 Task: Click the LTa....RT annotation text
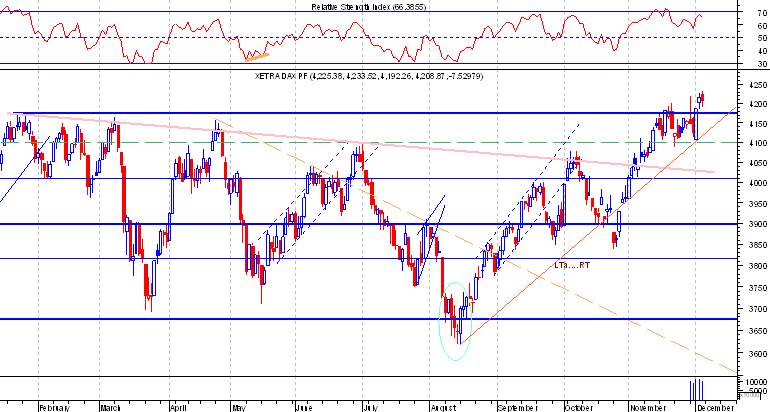coord(572,266)
